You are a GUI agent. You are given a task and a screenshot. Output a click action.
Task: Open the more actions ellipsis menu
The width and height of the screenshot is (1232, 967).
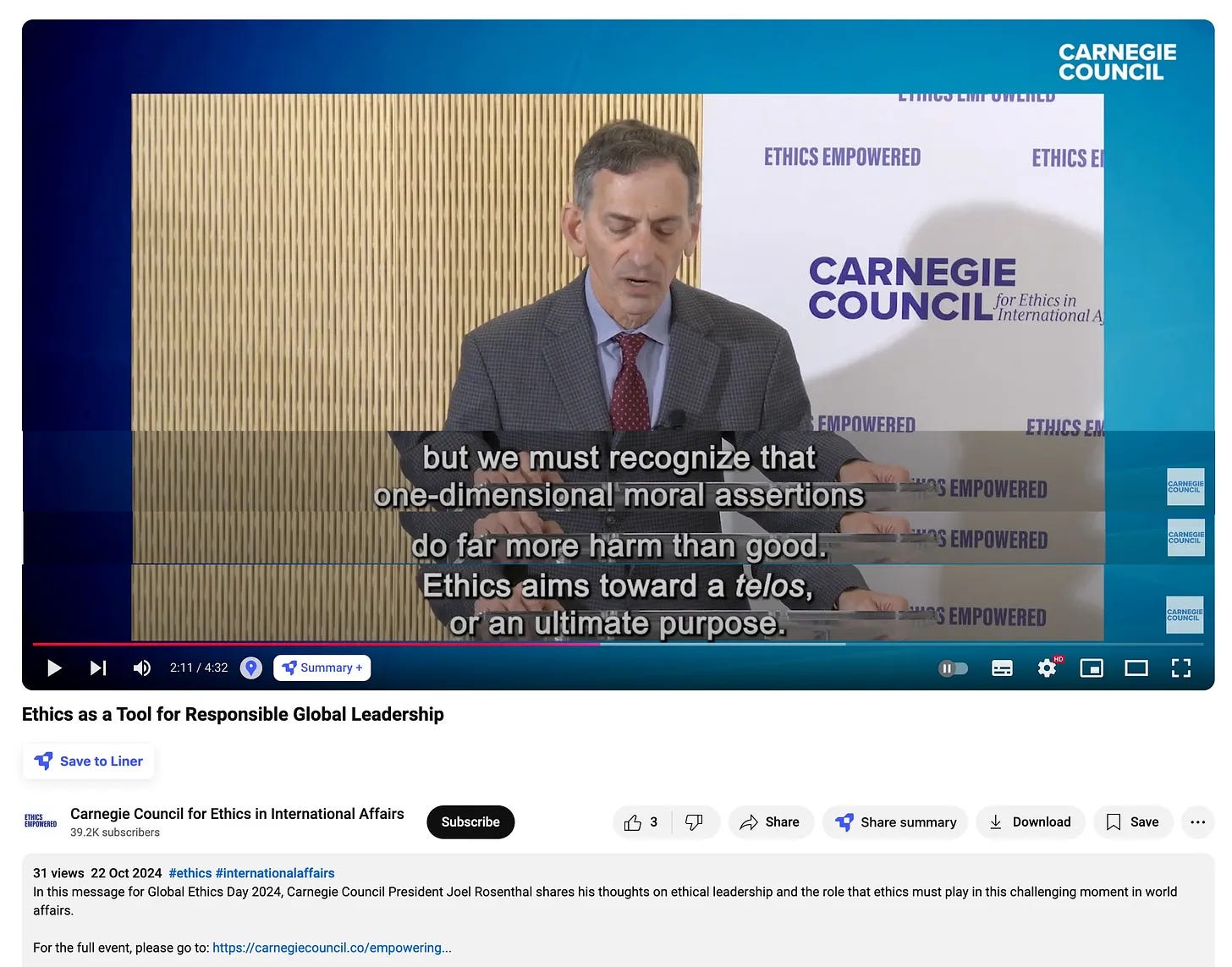coord(1197,822)
